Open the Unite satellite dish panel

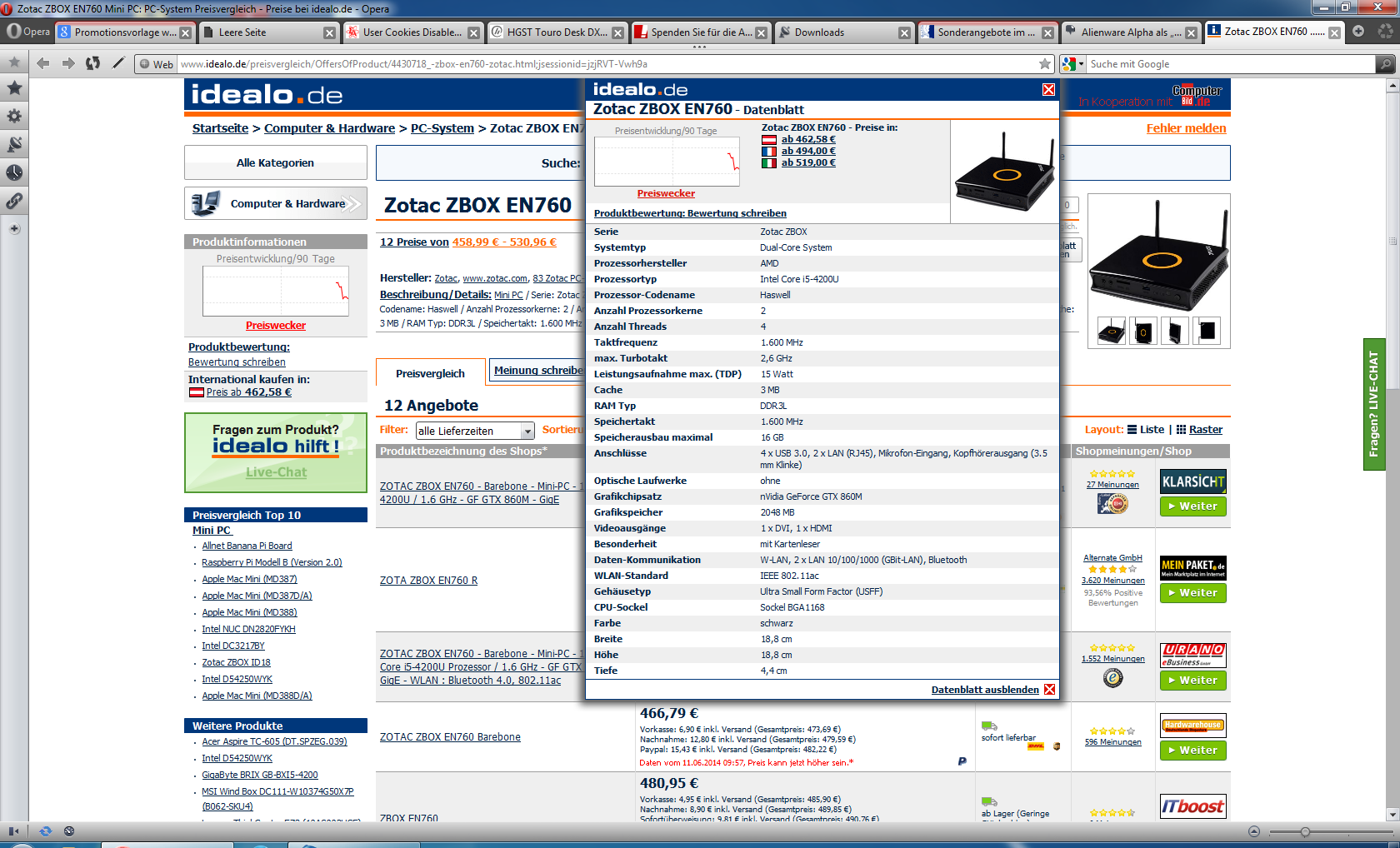(x=14, y=144)
